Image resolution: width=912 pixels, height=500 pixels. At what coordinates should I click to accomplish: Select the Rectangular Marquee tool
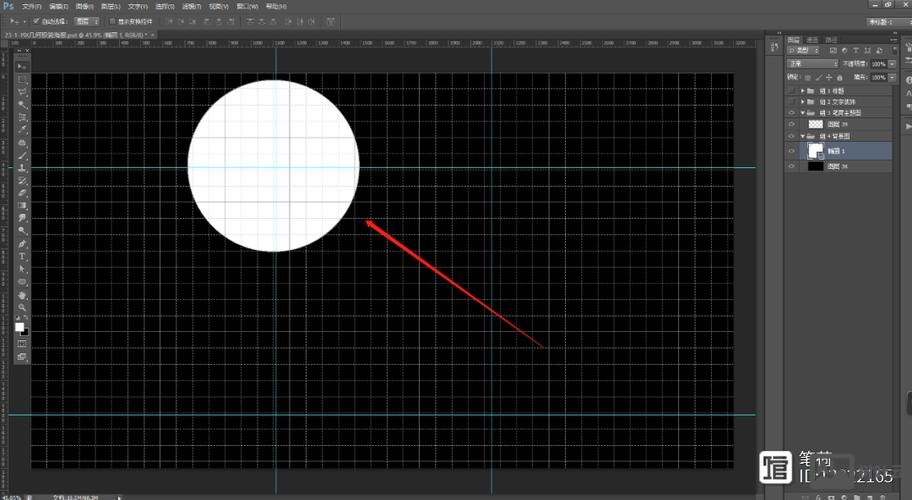22,78
